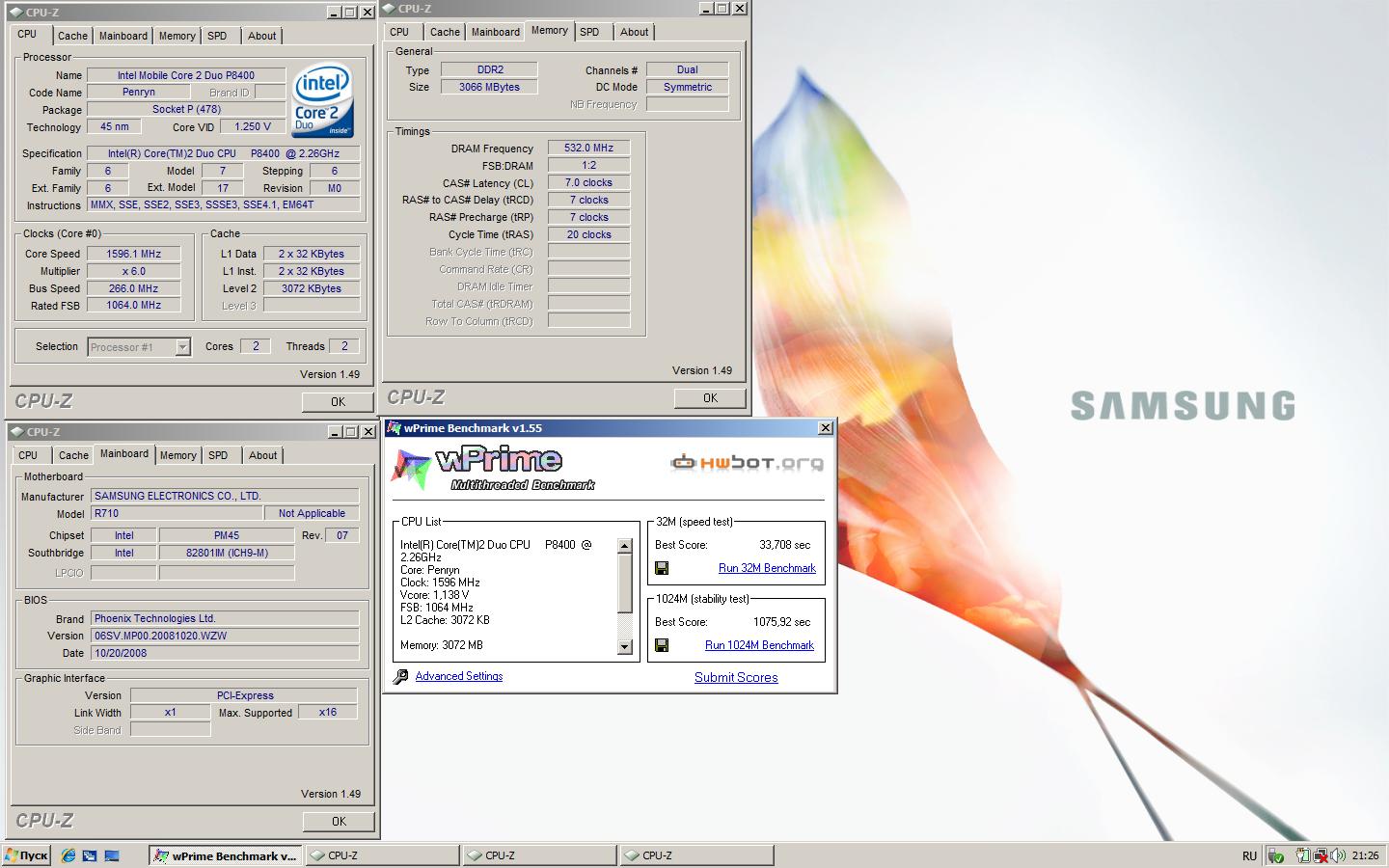Click the third quick launch icon on the taskbar
The height and width of the screenshot is (868, 1389).
tap(111, 855)
